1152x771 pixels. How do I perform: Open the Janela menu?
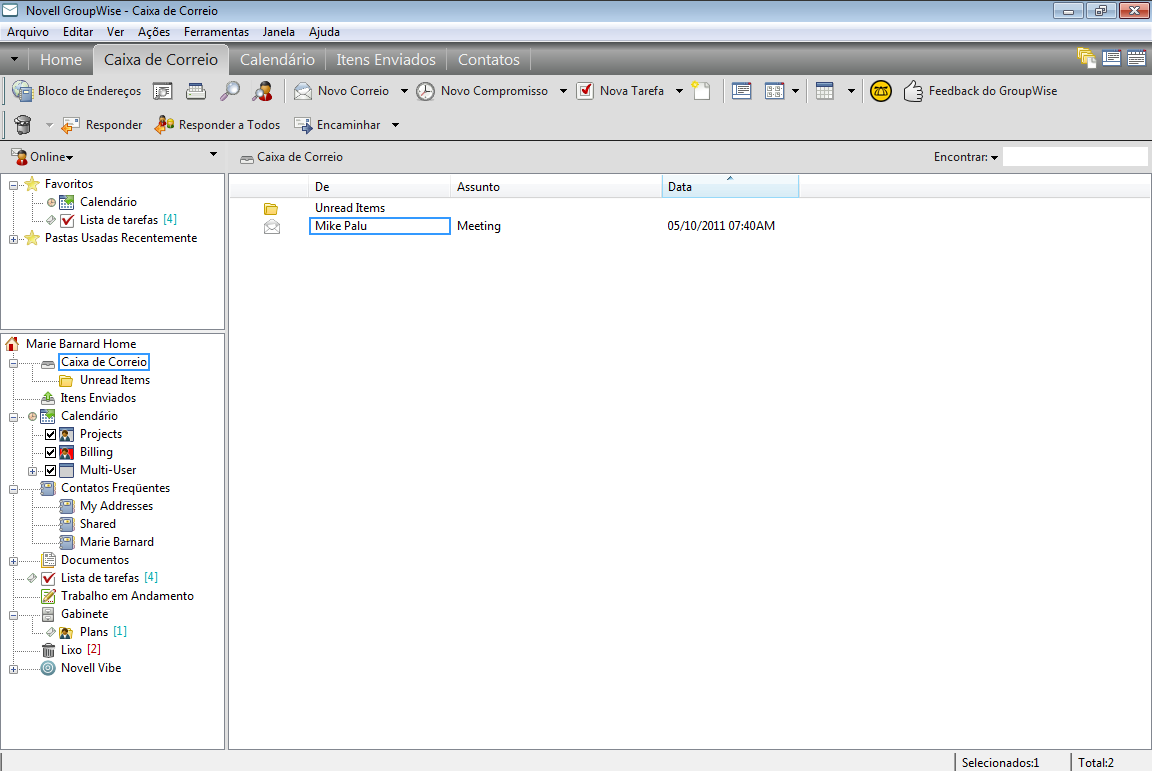point(278,32)
